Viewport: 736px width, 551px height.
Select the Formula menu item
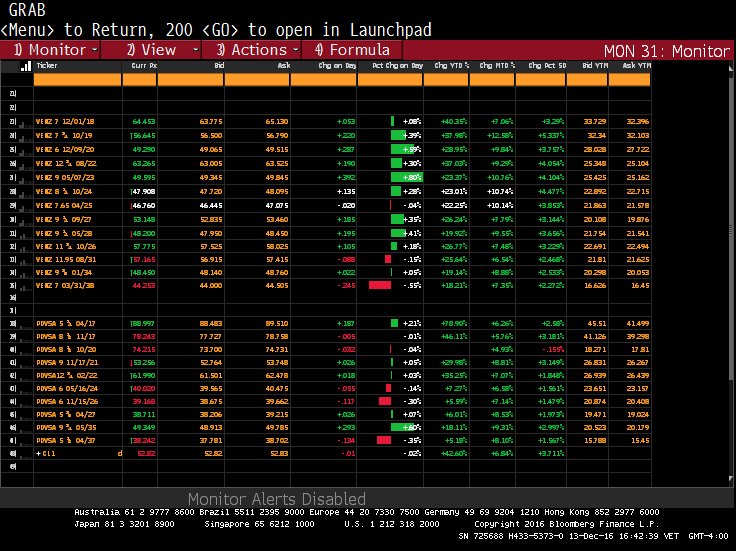(353, 49)
